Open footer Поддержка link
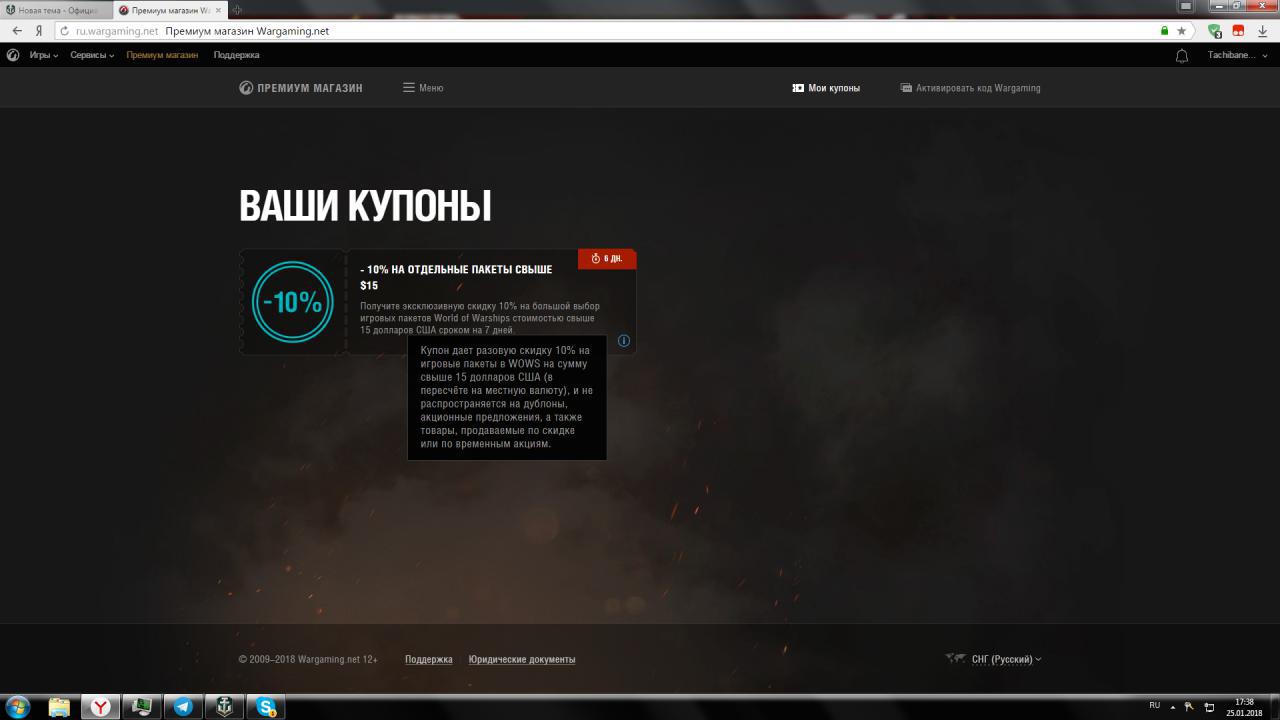Viewport: 1280px width, 720px height. [428, 659]
